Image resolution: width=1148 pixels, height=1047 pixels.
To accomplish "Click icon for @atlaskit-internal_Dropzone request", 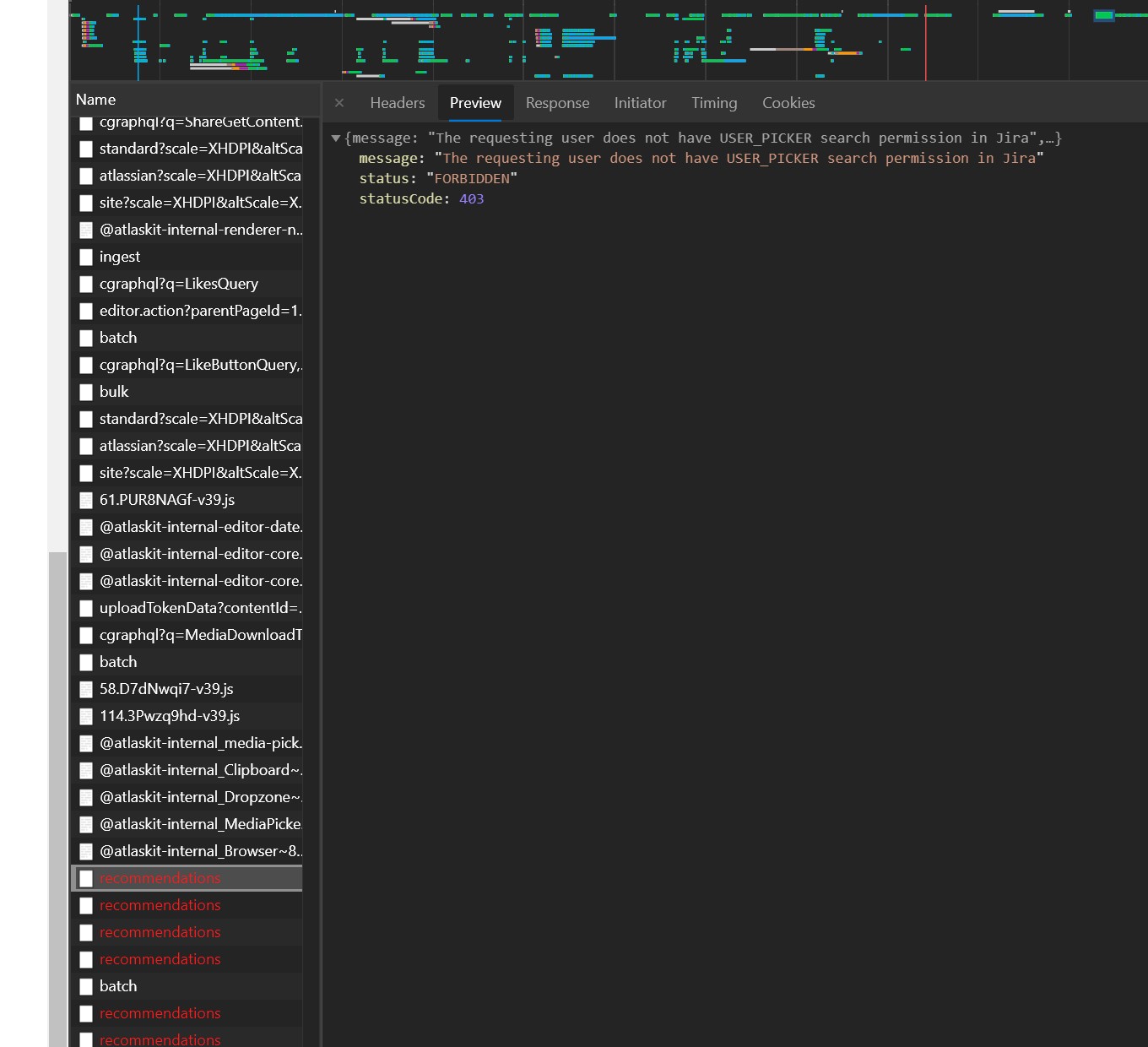I will click(x=86, y=797).
